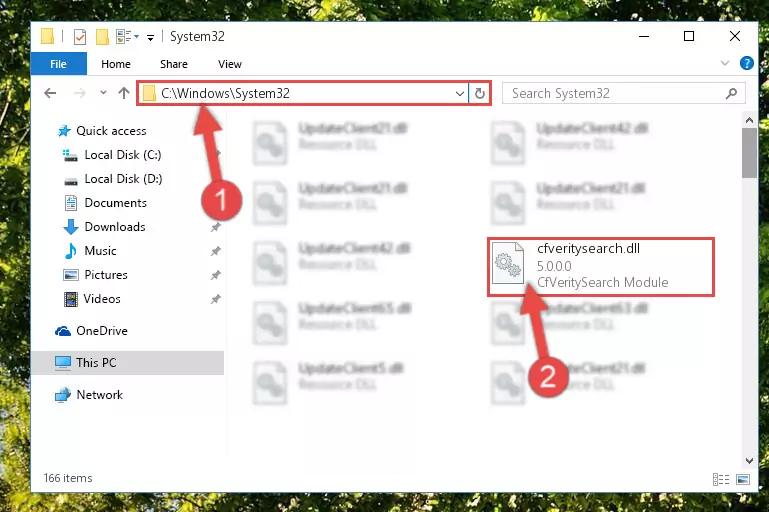This screenshot has height=512, width=769.
Task: Click the Downloads pin icon
Action: (x=215, y=227)
